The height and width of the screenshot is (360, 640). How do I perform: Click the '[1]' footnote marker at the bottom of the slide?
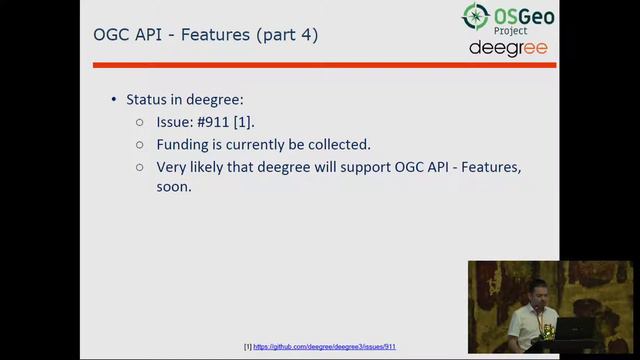(x=248, y=347)
